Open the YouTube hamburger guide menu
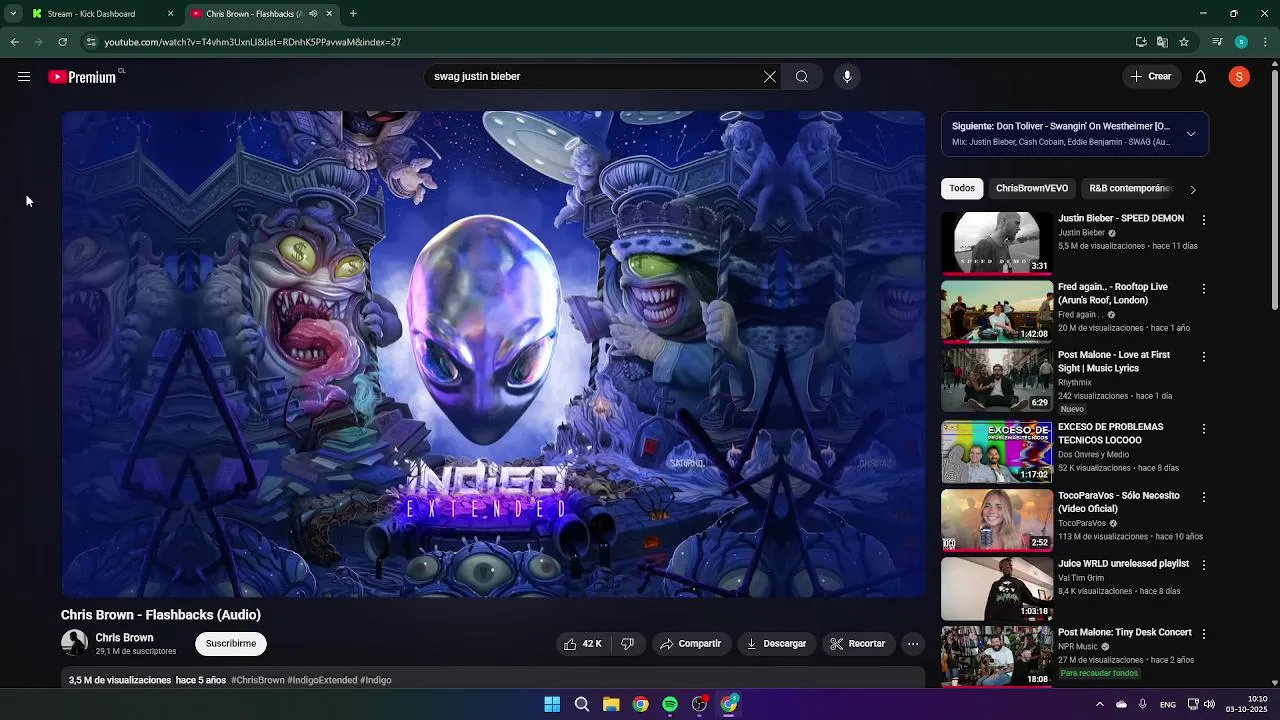 tap(24, 77)
